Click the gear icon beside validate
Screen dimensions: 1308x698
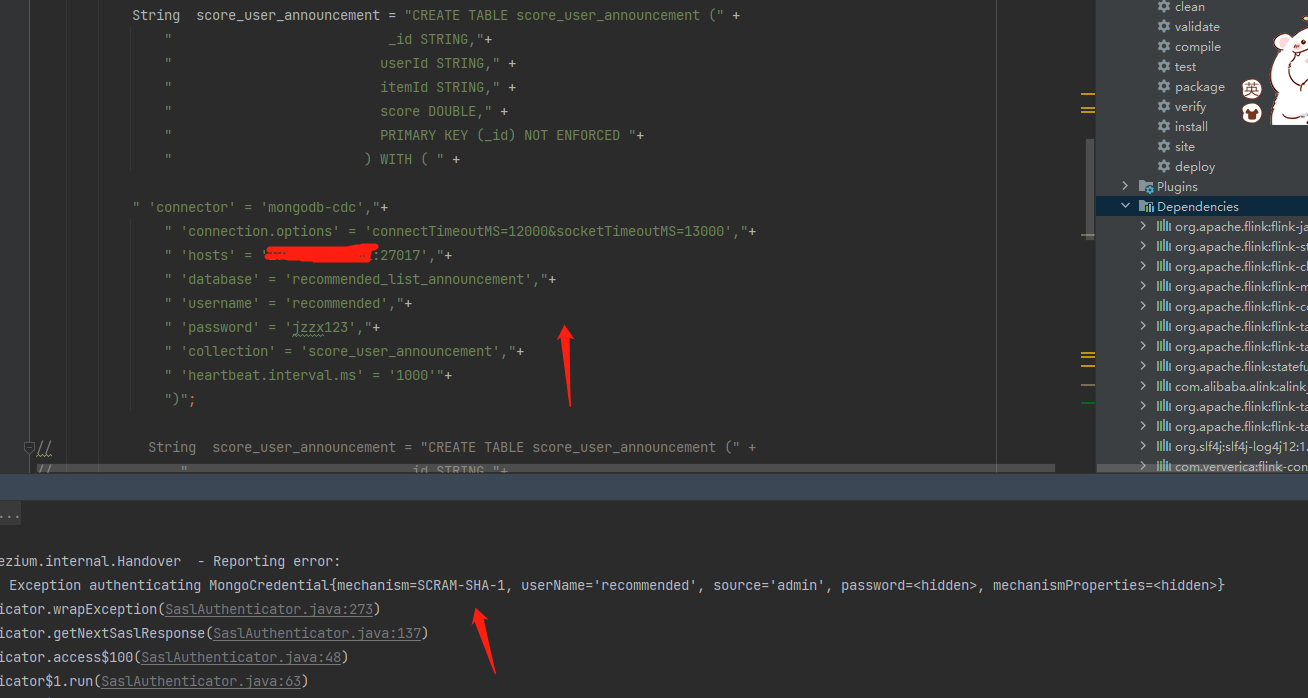coord(1164,26)
